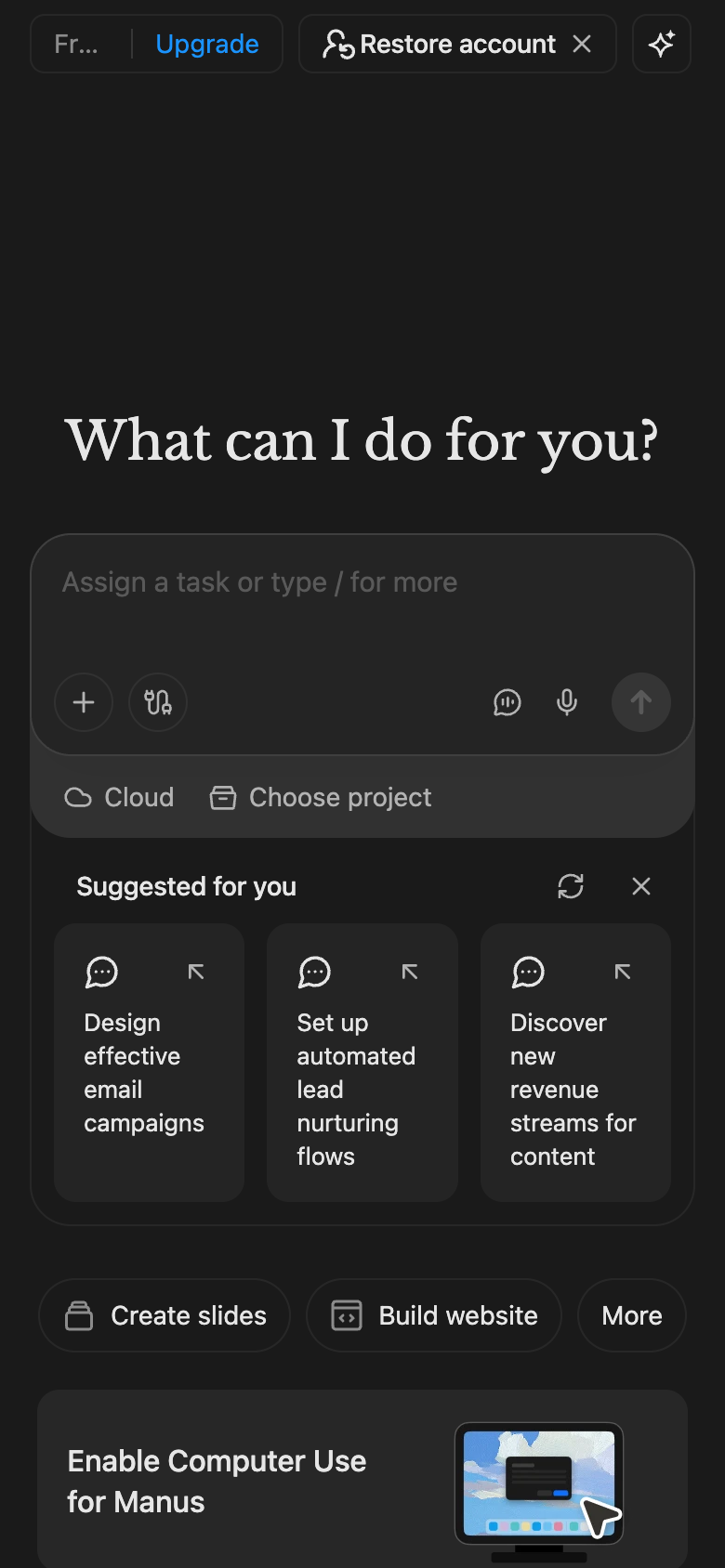Refresh the suggested tasks
Image resolution: width=725 pixels, height=1568 pixels.
tap(571, 886)
